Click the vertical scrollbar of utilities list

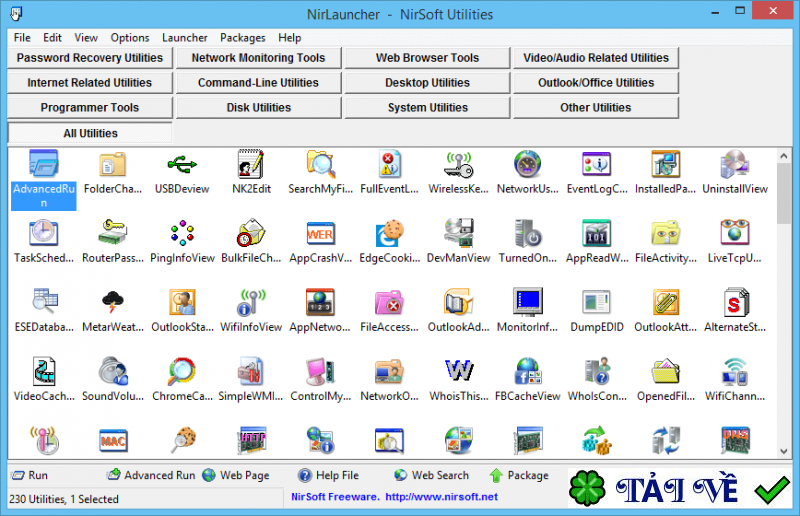coord(784,300)
